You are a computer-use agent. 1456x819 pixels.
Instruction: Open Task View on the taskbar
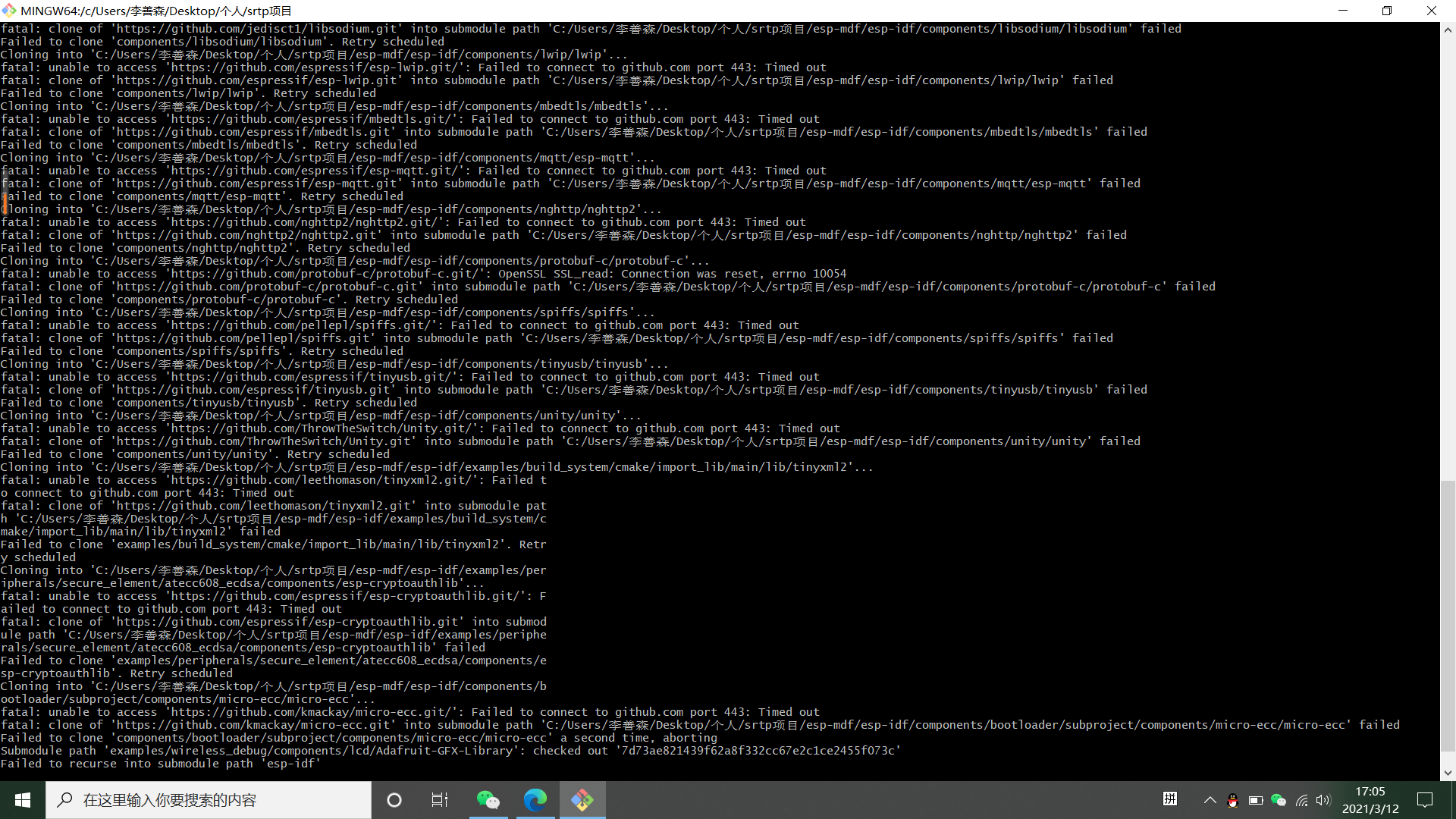(x=439, y=800)
